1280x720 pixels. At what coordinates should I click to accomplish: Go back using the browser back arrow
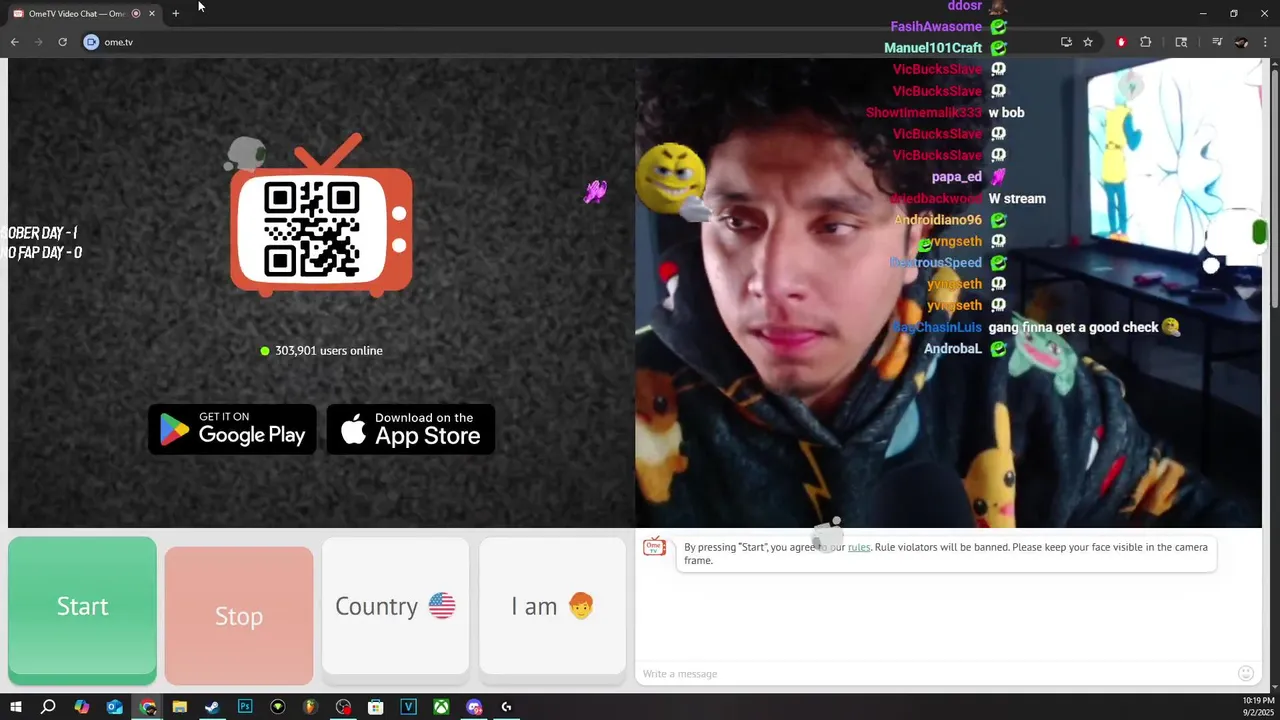point(14,42)
